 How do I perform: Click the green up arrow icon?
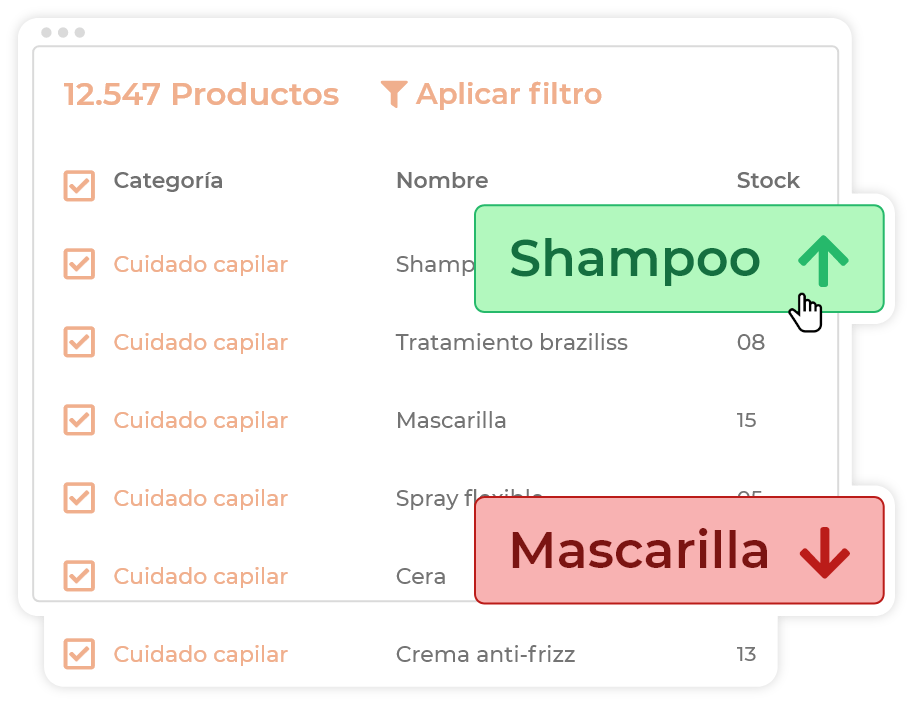tap(823, 260)
